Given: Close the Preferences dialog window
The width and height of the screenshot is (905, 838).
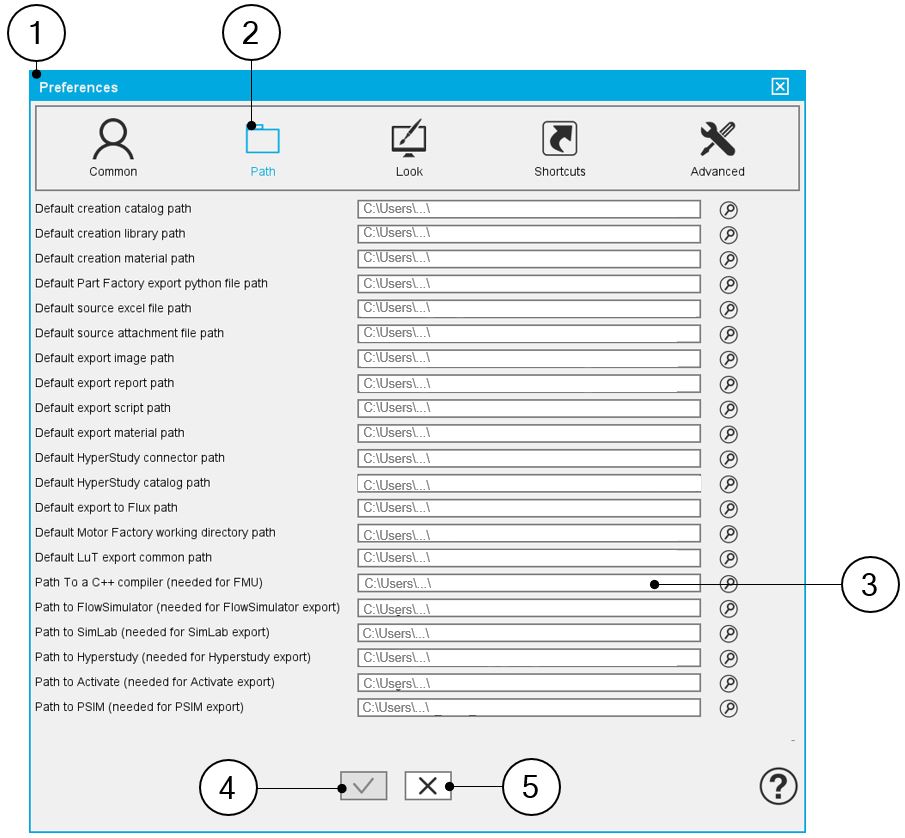Looking at the screenshot, I should point(780,87).
